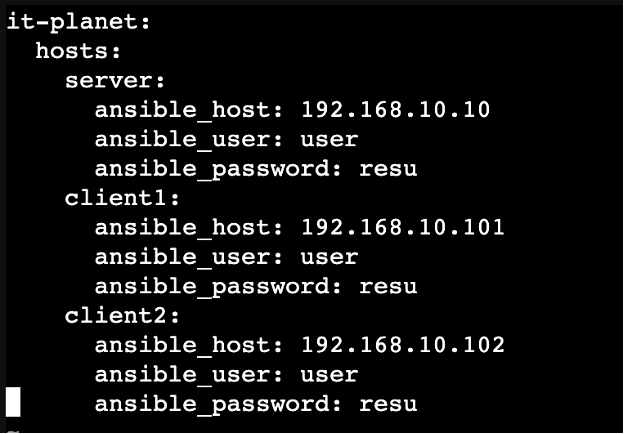This screenshot has height=434, width=624.
Task: Click the resu password value under client1
Action: (388, 286)
